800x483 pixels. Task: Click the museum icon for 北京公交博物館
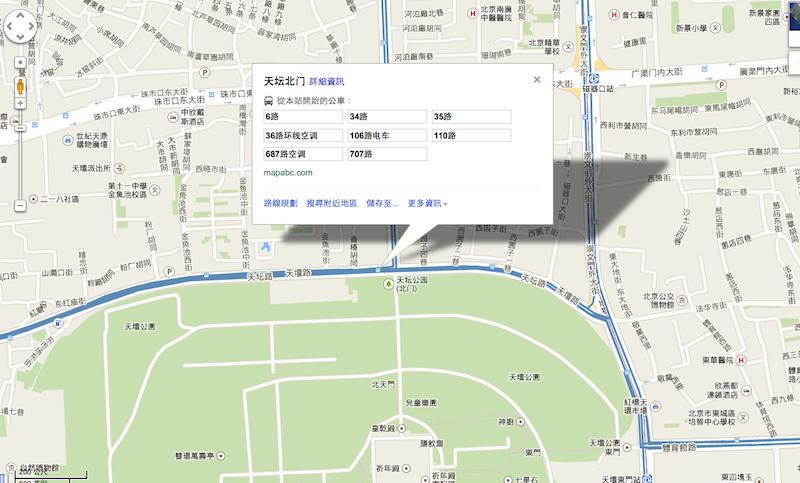682,300
